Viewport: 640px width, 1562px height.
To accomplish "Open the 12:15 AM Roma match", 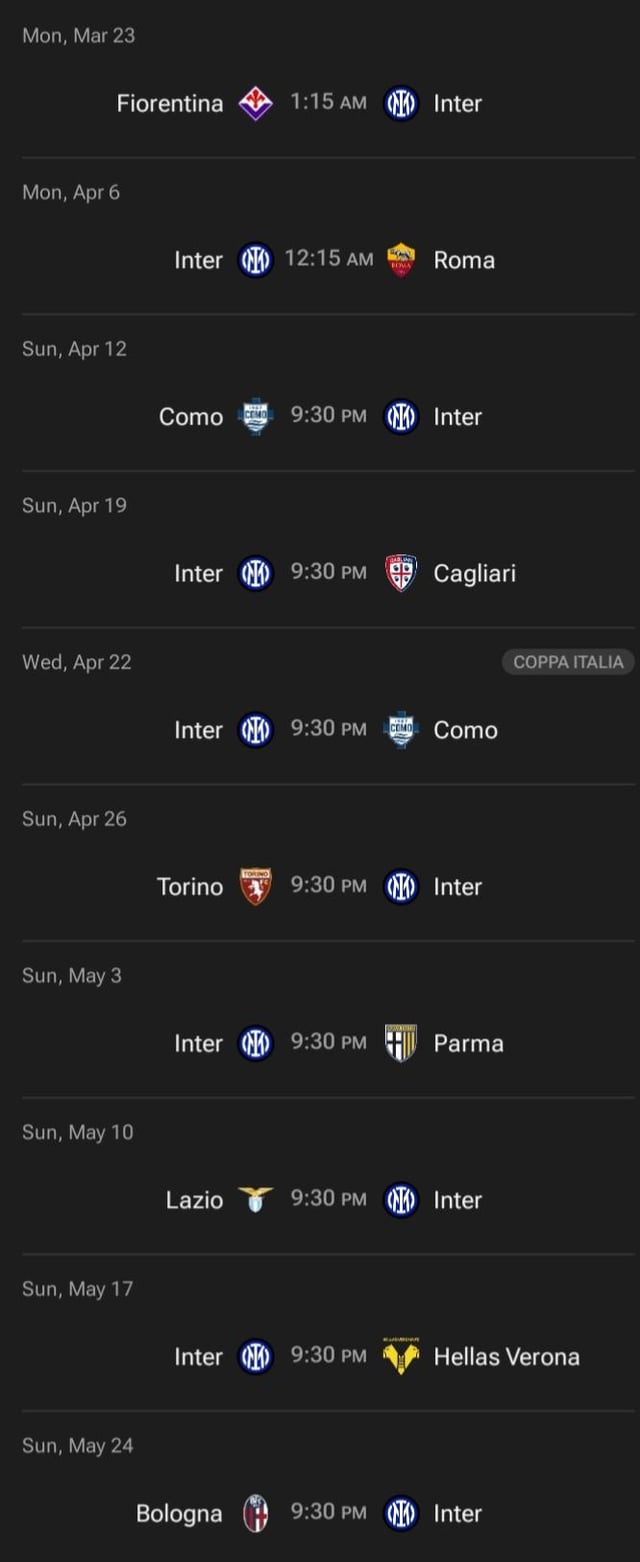I will tap(328, 259).
